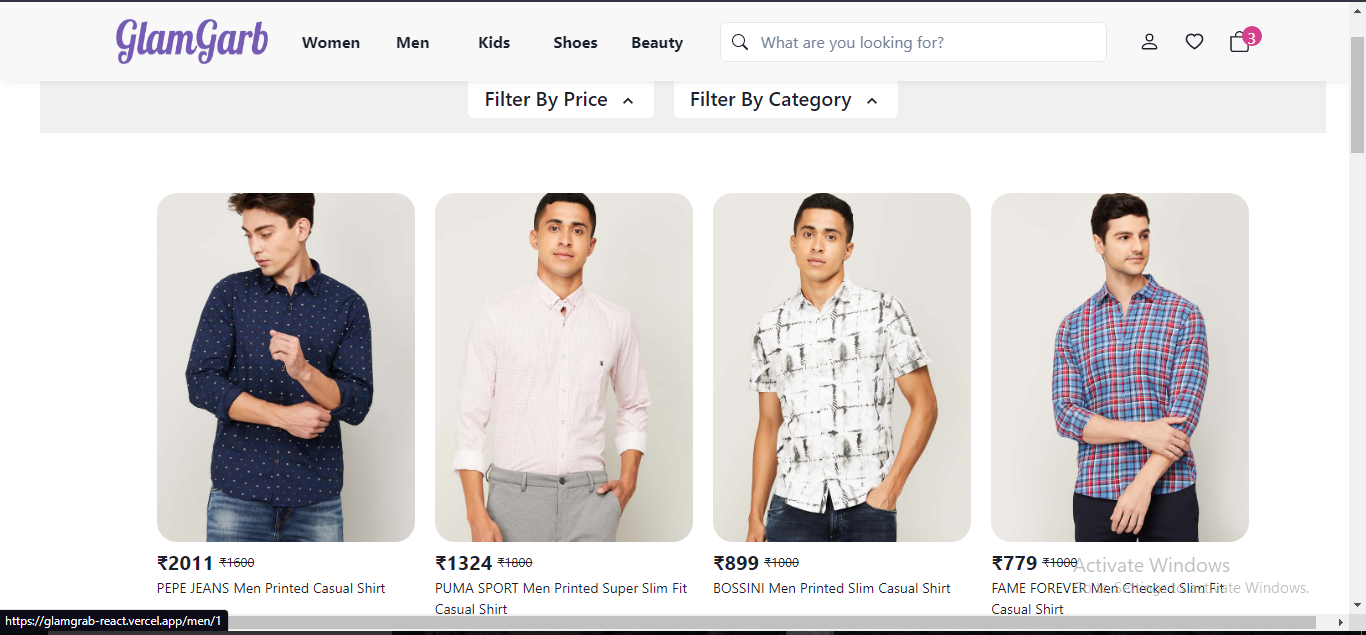
Task: Click the Filter By Price chevron arrow
Action: click(628, 100)
